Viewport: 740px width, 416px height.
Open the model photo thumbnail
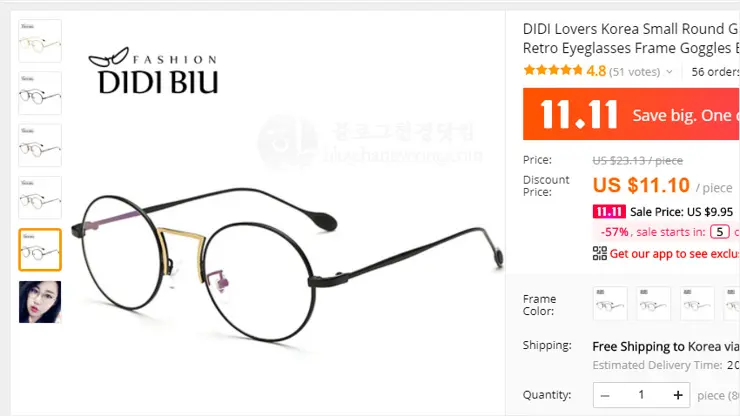tap(40, 302)
